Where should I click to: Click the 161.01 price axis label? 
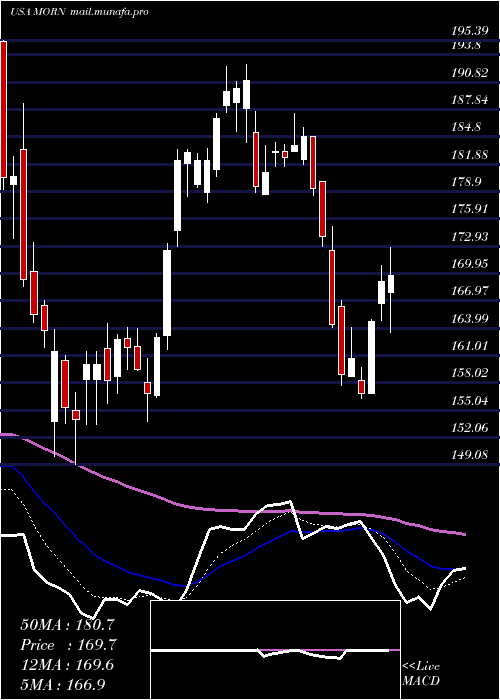tap(469, 346)
